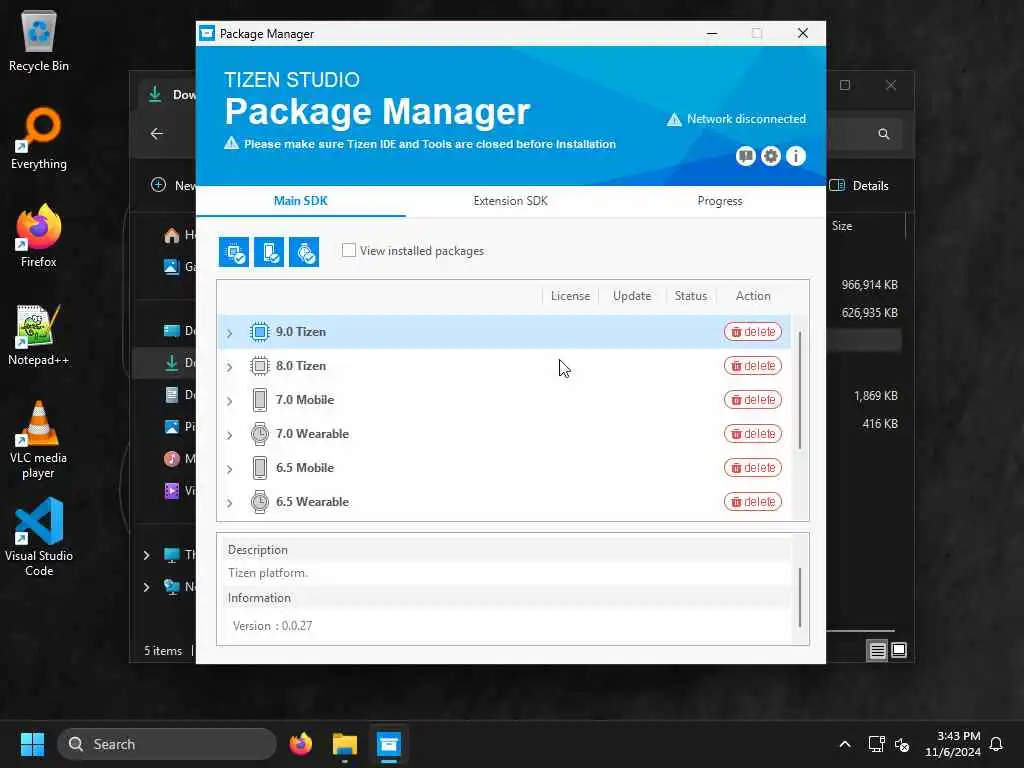Click the description panel scrollbar

(x=800, y=597)
